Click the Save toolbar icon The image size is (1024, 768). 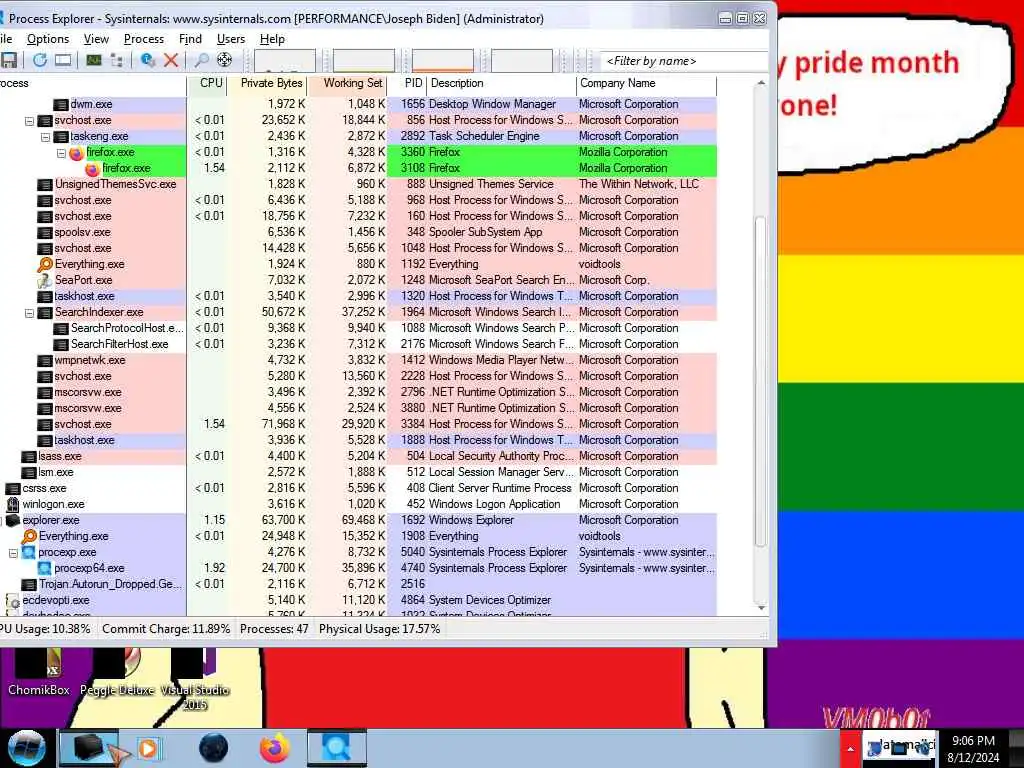point(9,61)
